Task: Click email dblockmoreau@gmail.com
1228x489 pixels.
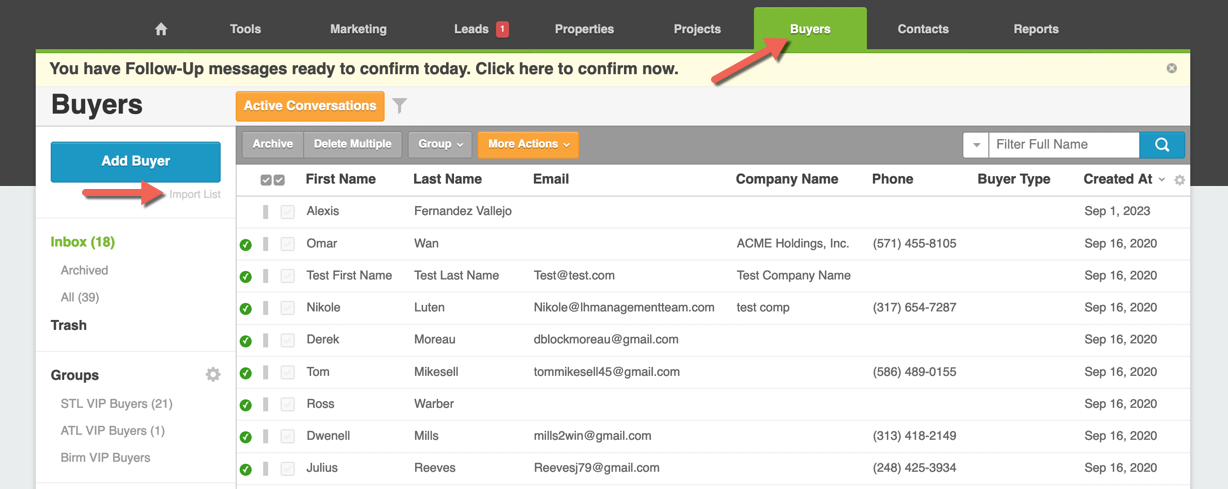Action: 606,340
